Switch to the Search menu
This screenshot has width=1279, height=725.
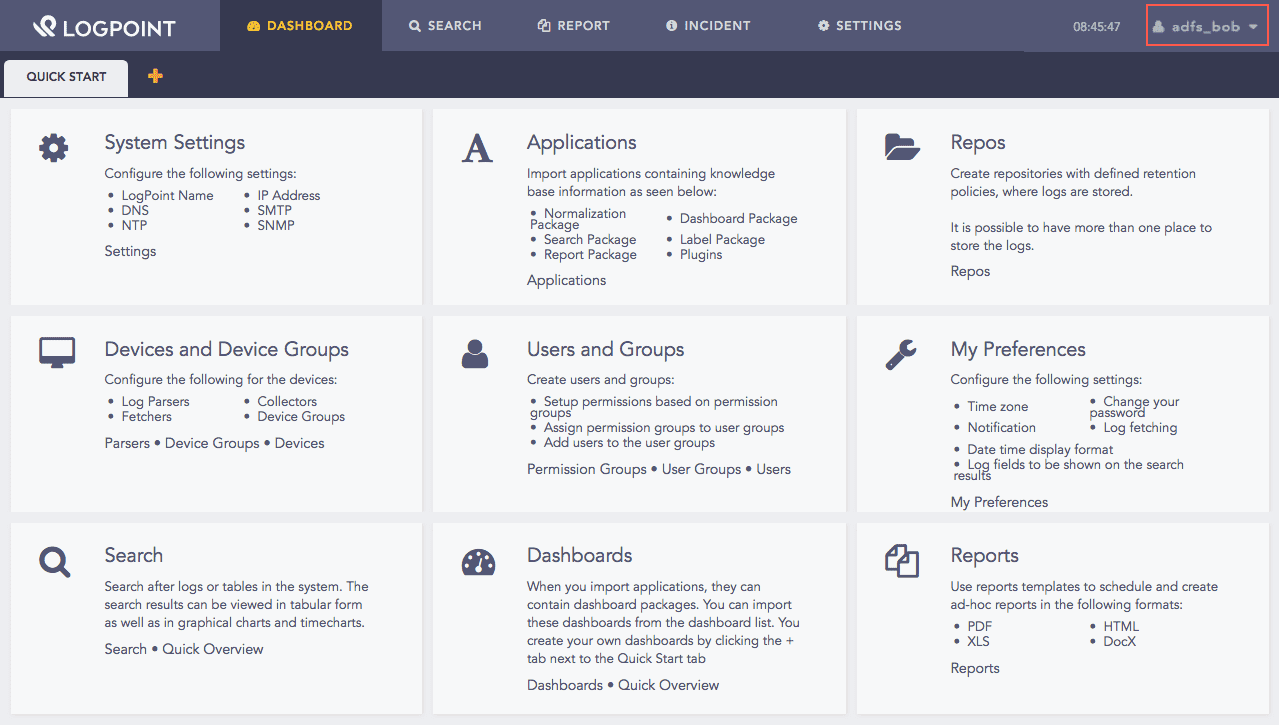click(445, 26)
